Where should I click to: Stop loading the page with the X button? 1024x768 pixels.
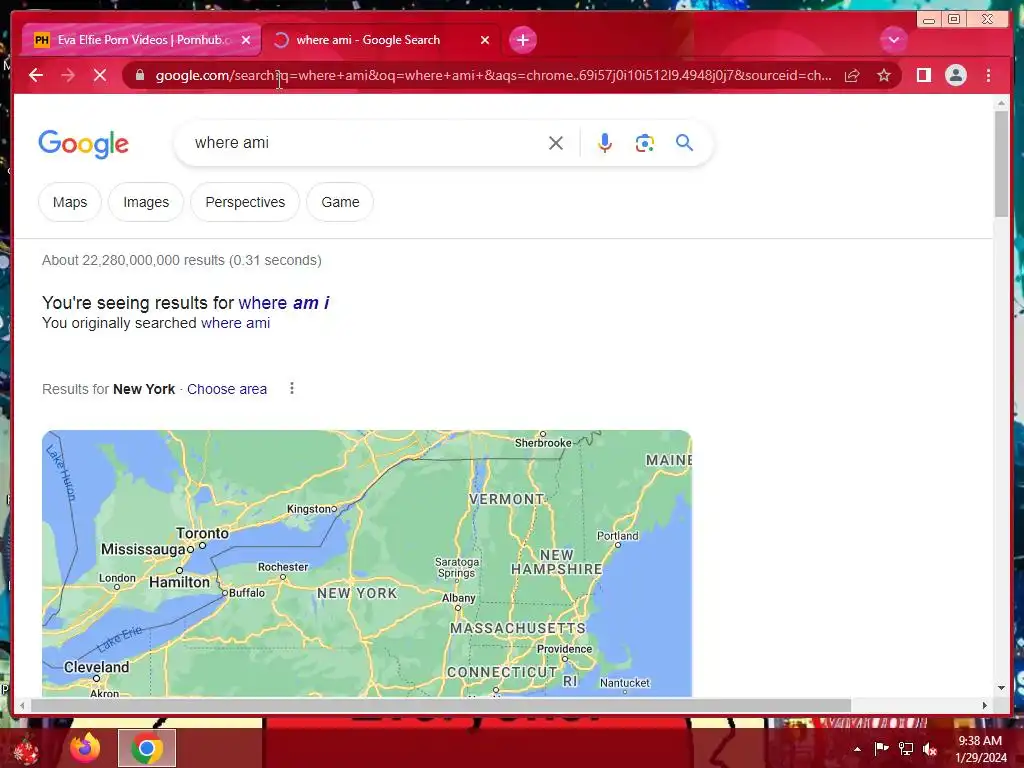100,76
